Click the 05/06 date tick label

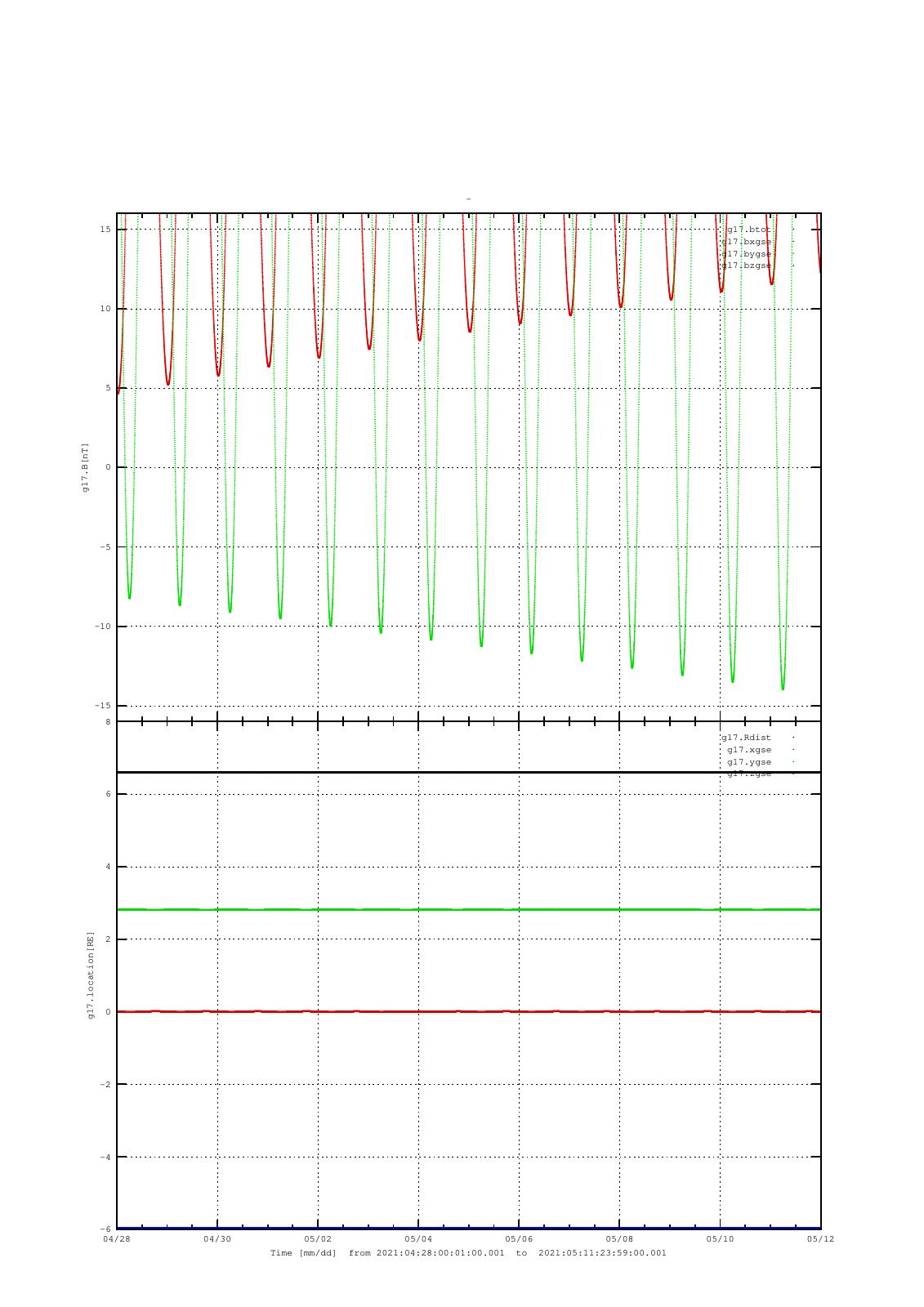pyautogui.click(x=519, y=1239)
